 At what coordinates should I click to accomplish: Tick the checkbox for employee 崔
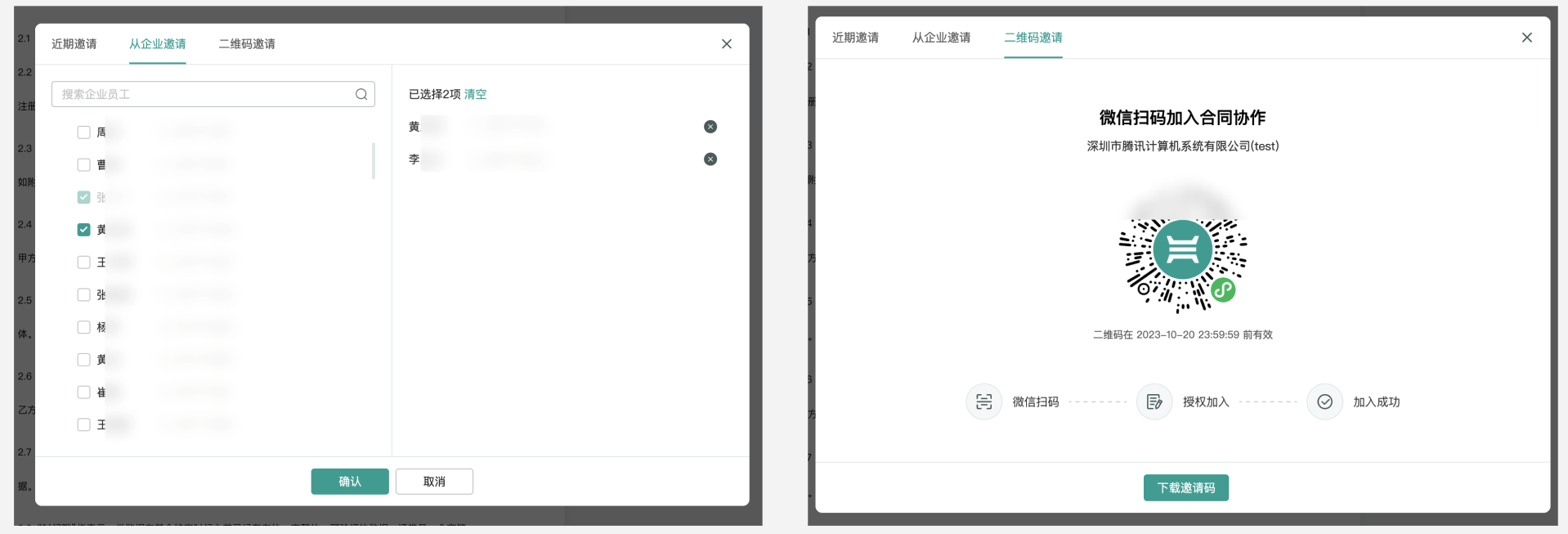(83, 393)
